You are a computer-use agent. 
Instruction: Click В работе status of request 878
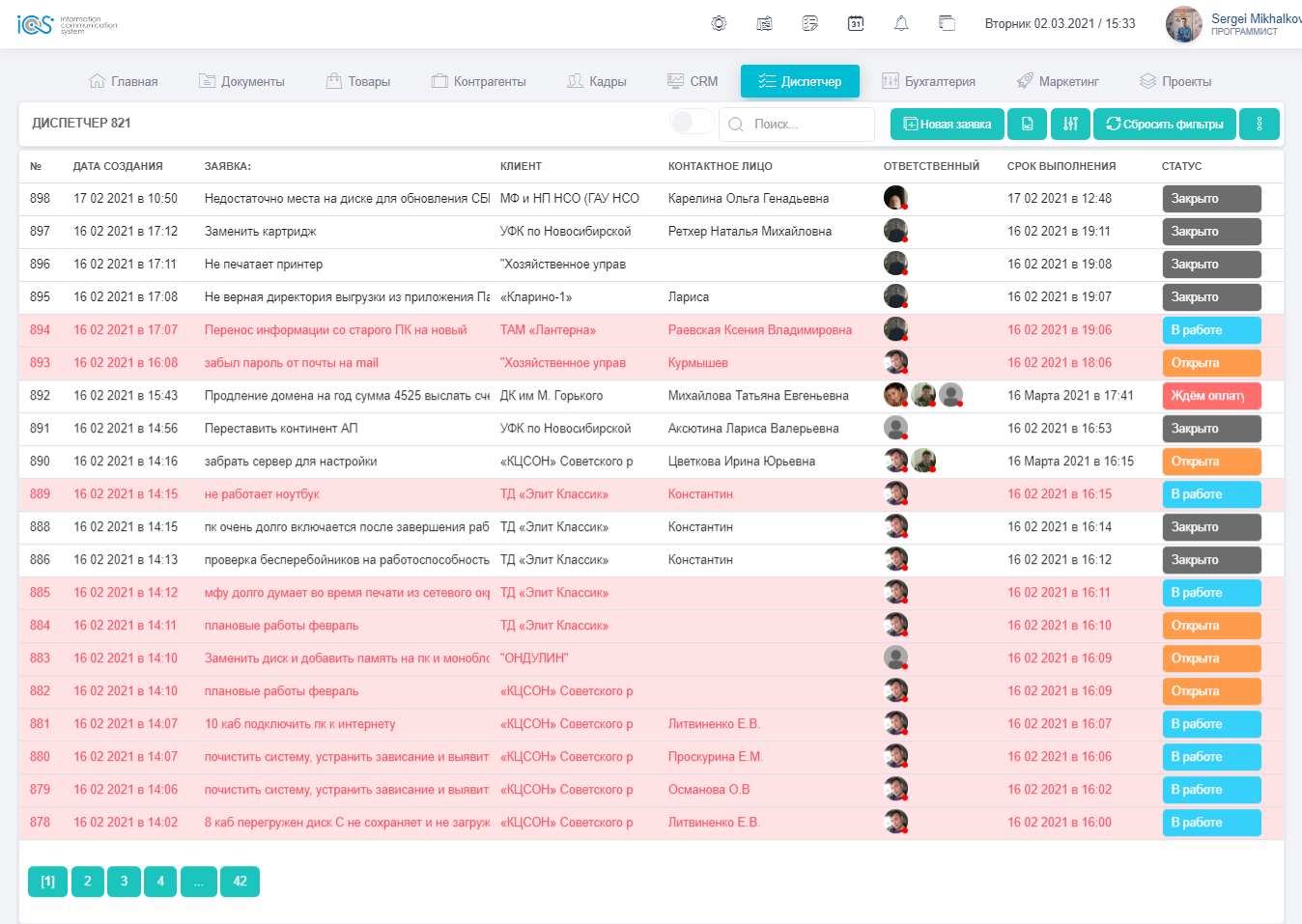(x=1211, y=823)
